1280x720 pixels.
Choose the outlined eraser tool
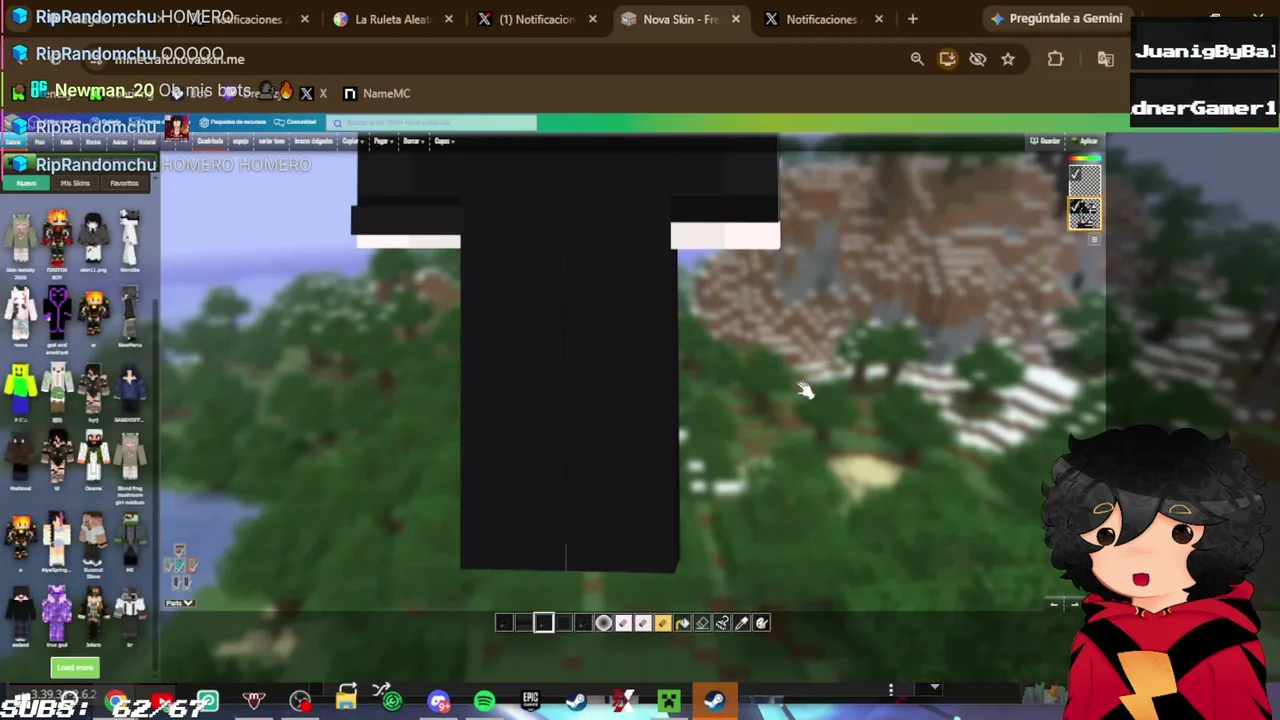click(x=702, y=623)
